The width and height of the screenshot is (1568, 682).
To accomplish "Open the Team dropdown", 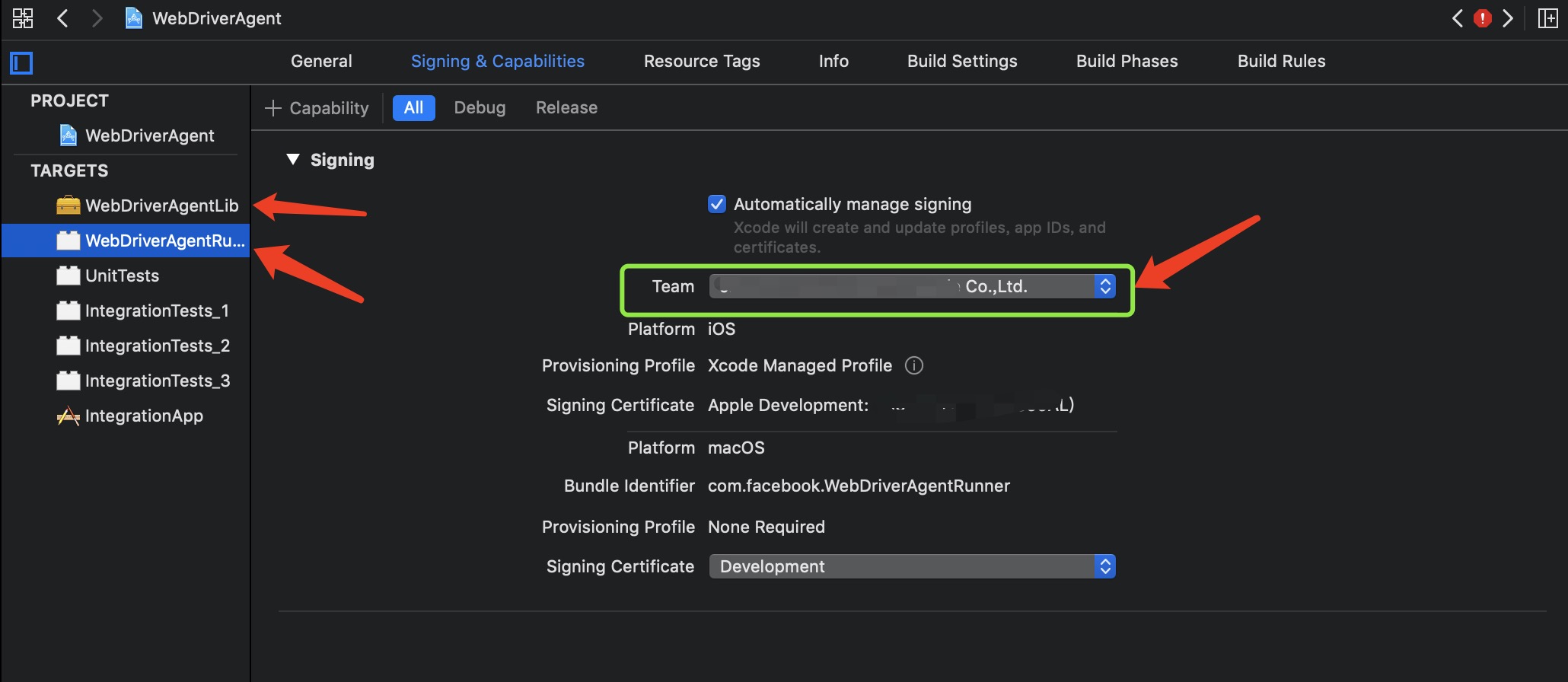I will 913,286.
